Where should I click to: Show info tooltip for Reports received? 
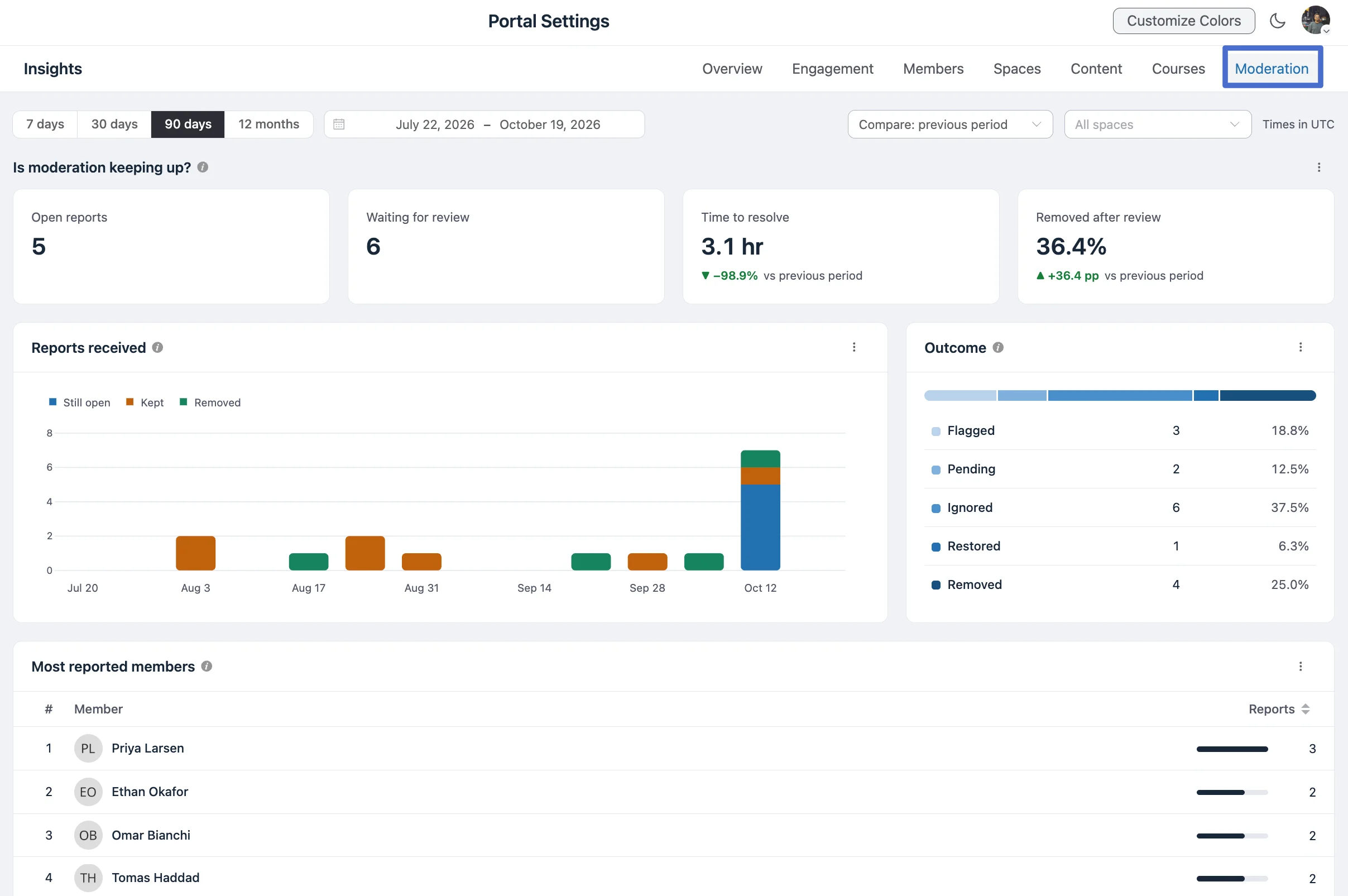coord(157,347)
